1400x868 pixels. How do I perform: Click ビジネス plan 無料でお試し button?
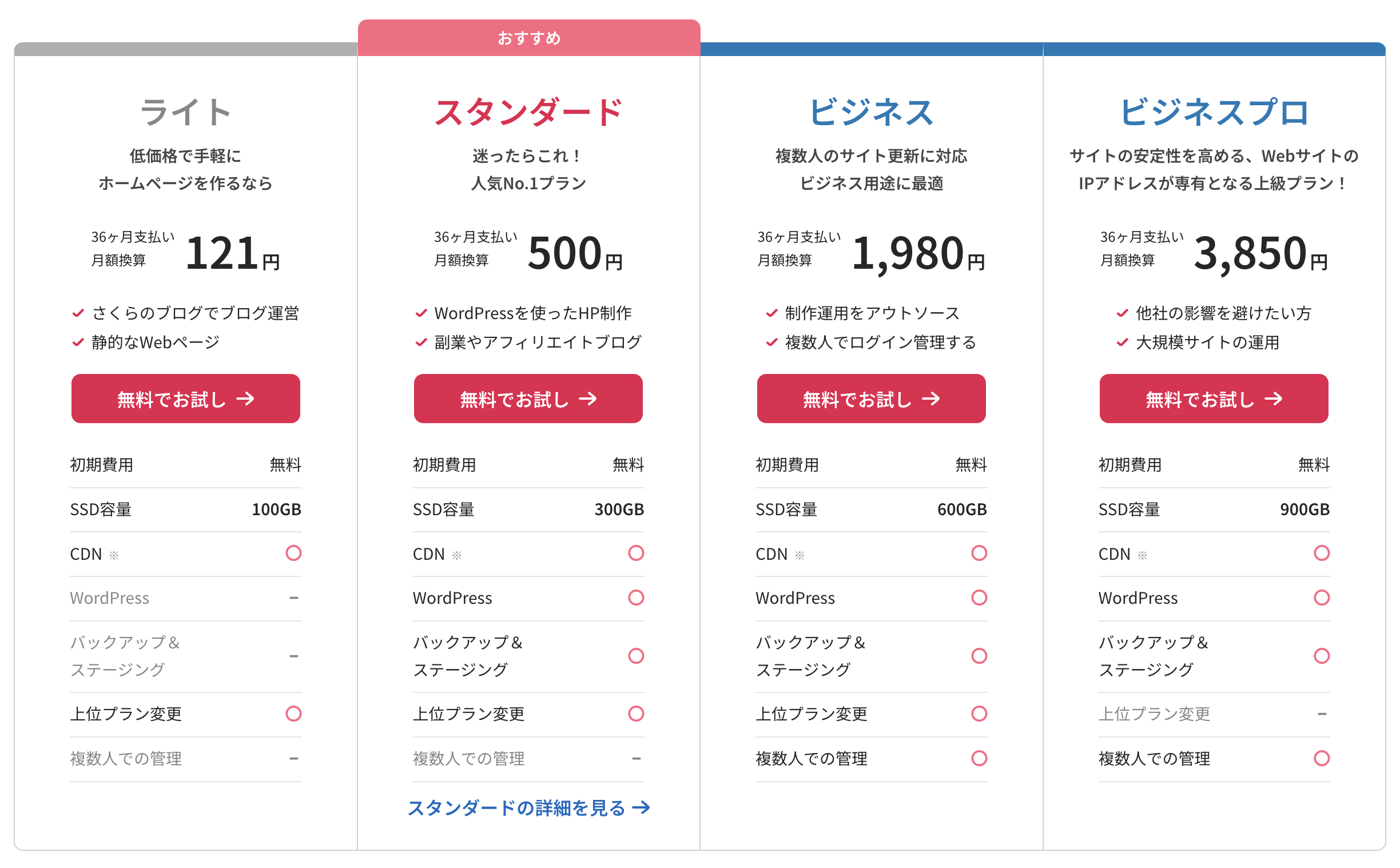coord(871,399)
